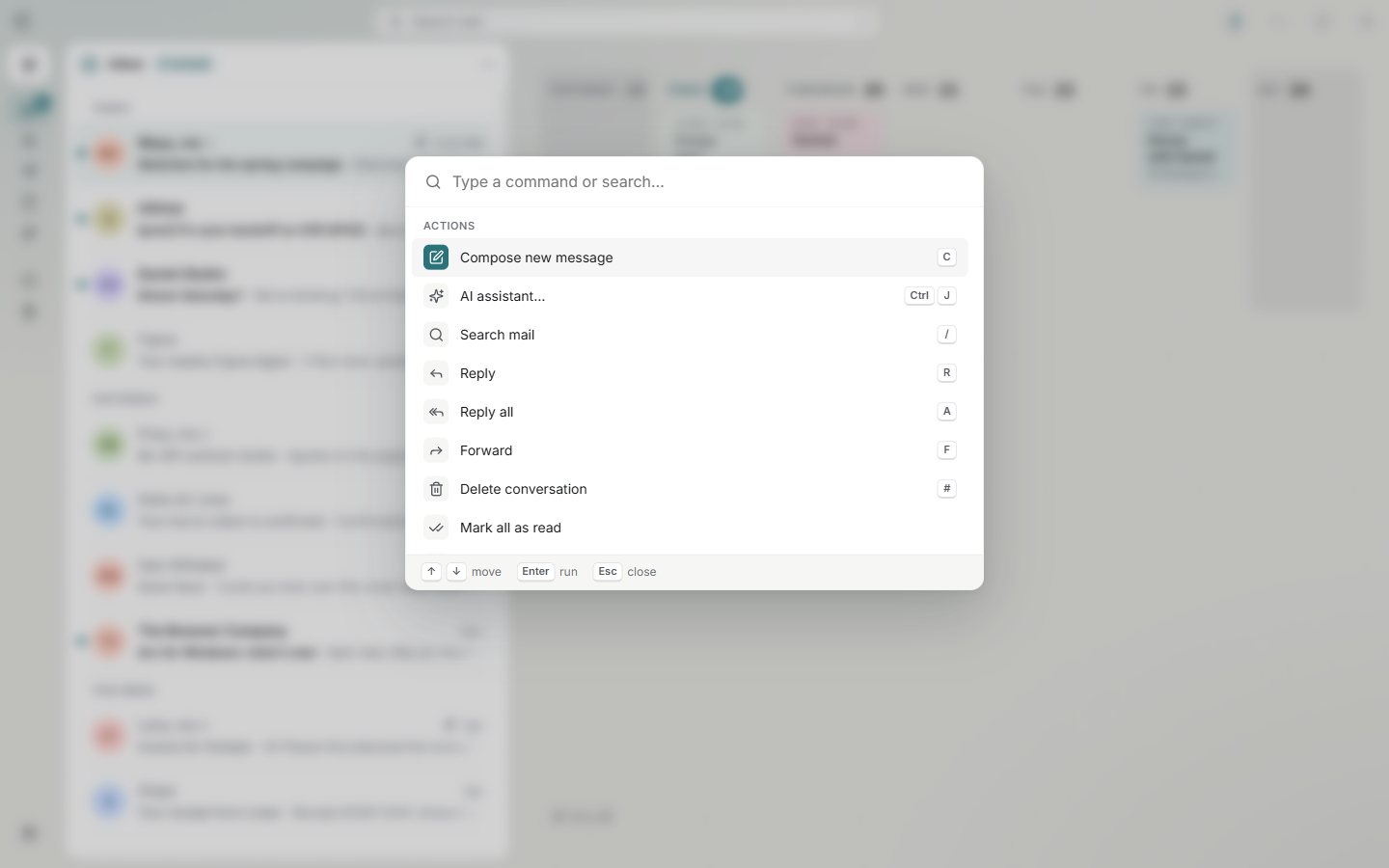Click the AI assistant sparkle icon
The width and height of the screenshot is (1389, 868).
point(436,296)
